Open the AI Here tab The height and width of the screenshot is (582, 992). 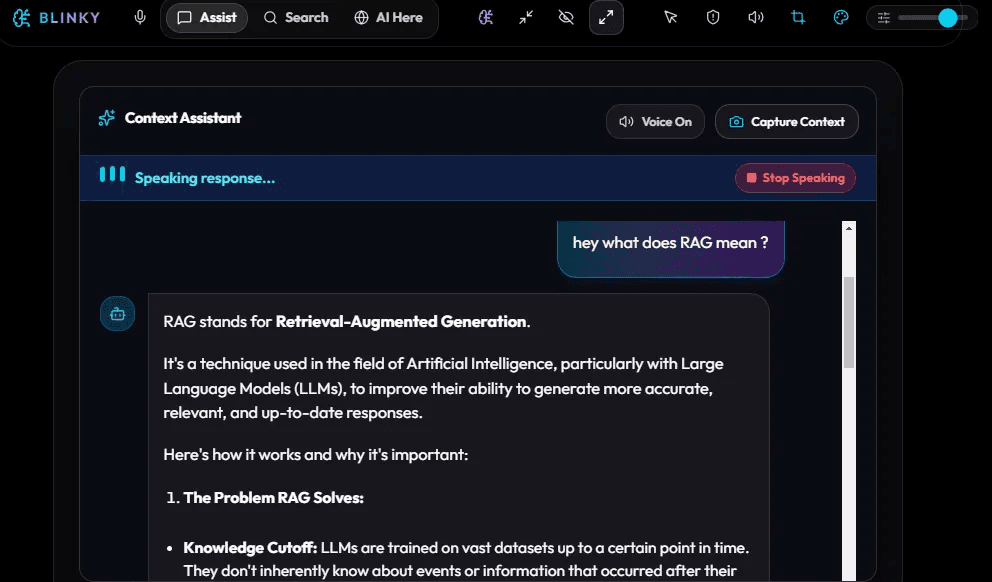388,18
